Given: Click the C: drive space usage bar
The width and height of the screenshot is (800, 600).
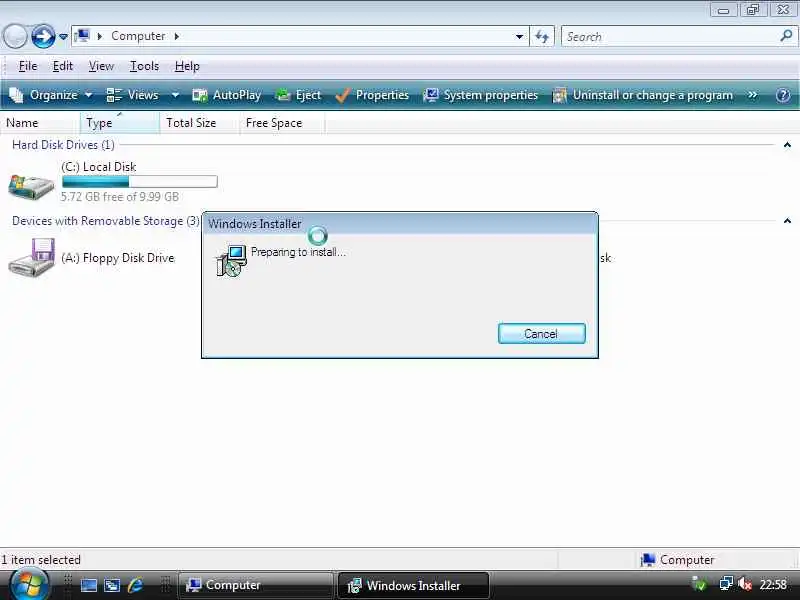Looking at the screenshot, I should 139,182.
